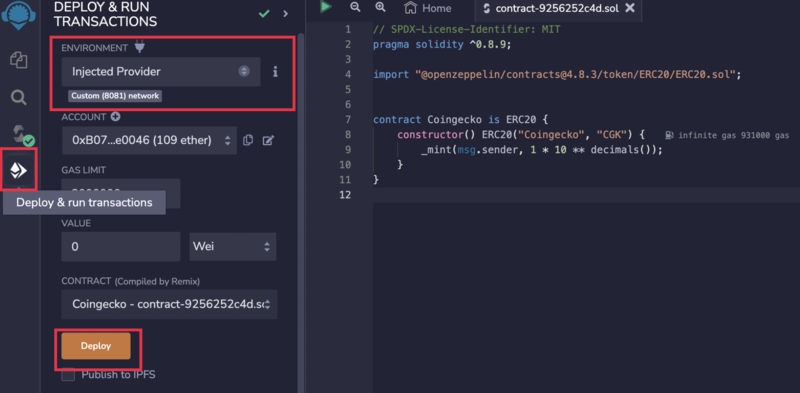Screen dimensions: 800x393
Task: Click the infinite gas 931000 gas estimate
Action: pos(728,136)
